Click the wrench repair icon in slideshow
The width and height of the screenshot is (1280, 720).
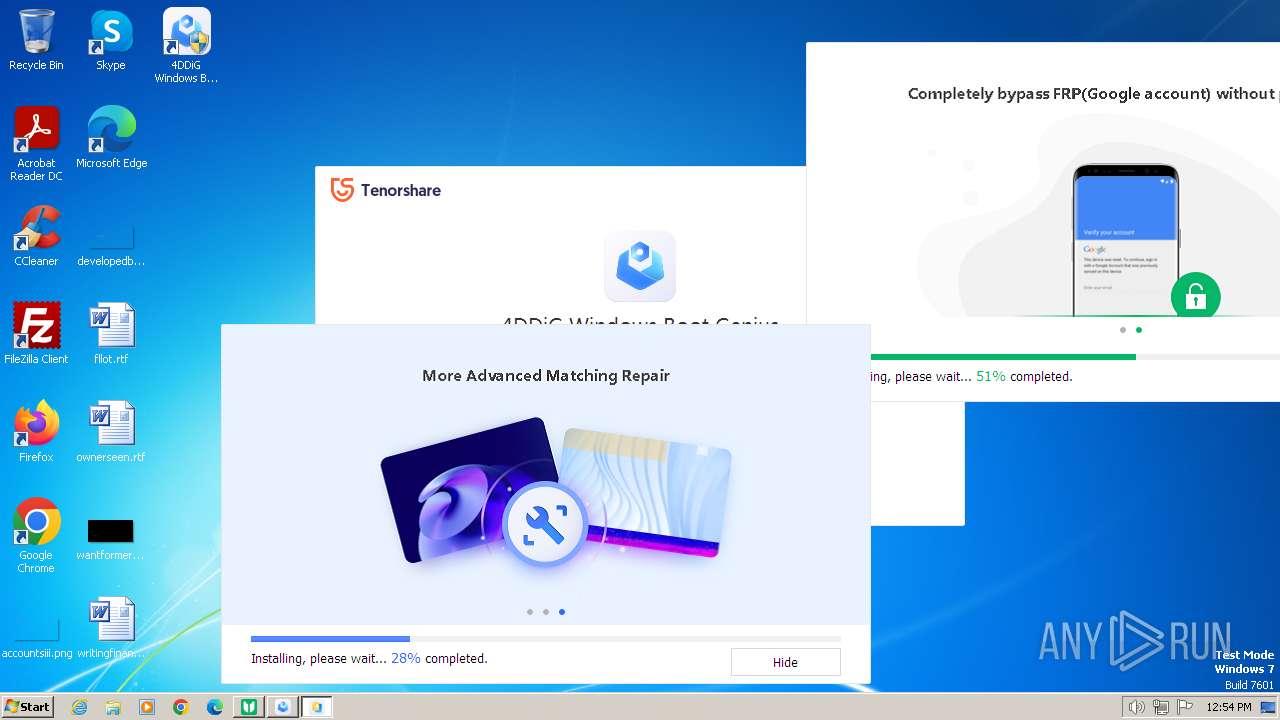pyautogui.click(x=544, y=525)
